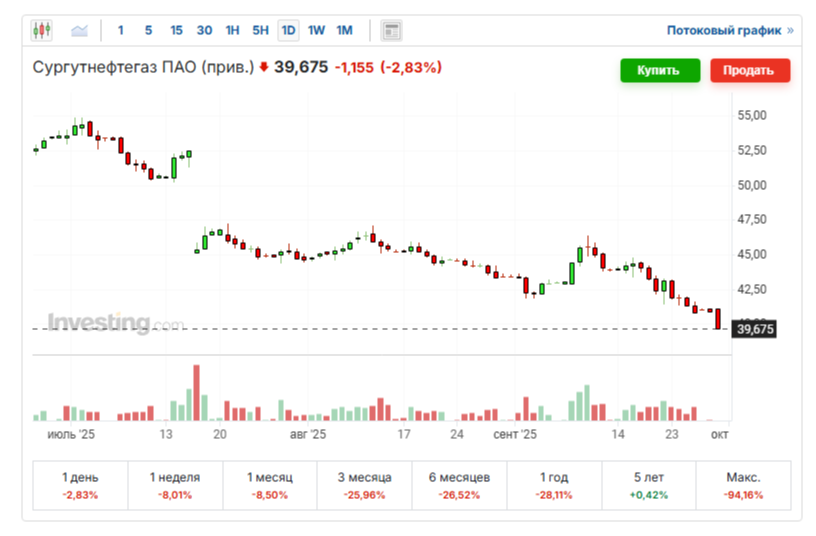Switch to the area chart type icon
816x536 pixels.
coord(79,30)
